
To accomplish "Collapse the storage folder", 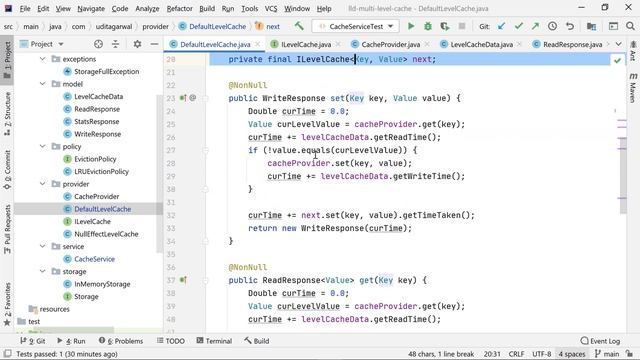I will (42, 271).
